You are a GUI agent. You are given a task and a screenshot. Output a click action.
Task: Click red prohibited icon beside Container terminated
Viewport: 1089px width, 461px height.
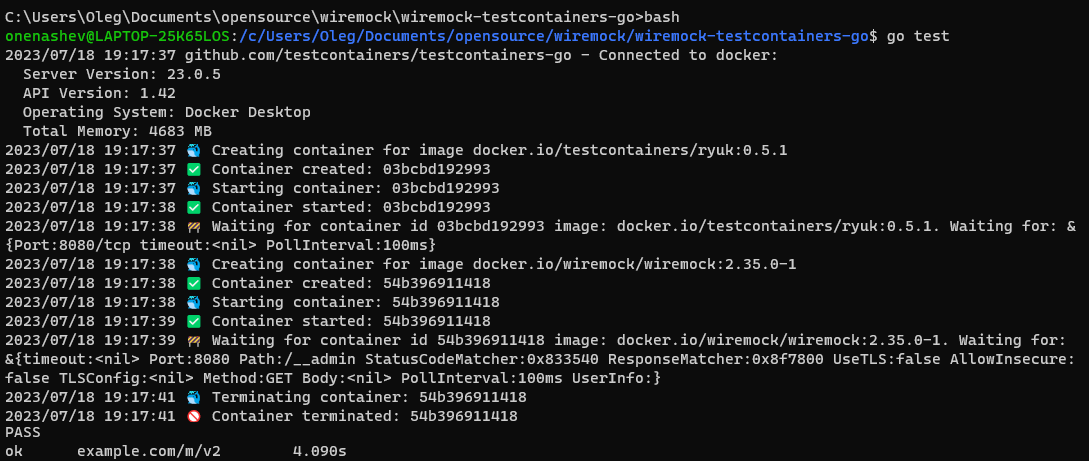click(x=194, y=417)
